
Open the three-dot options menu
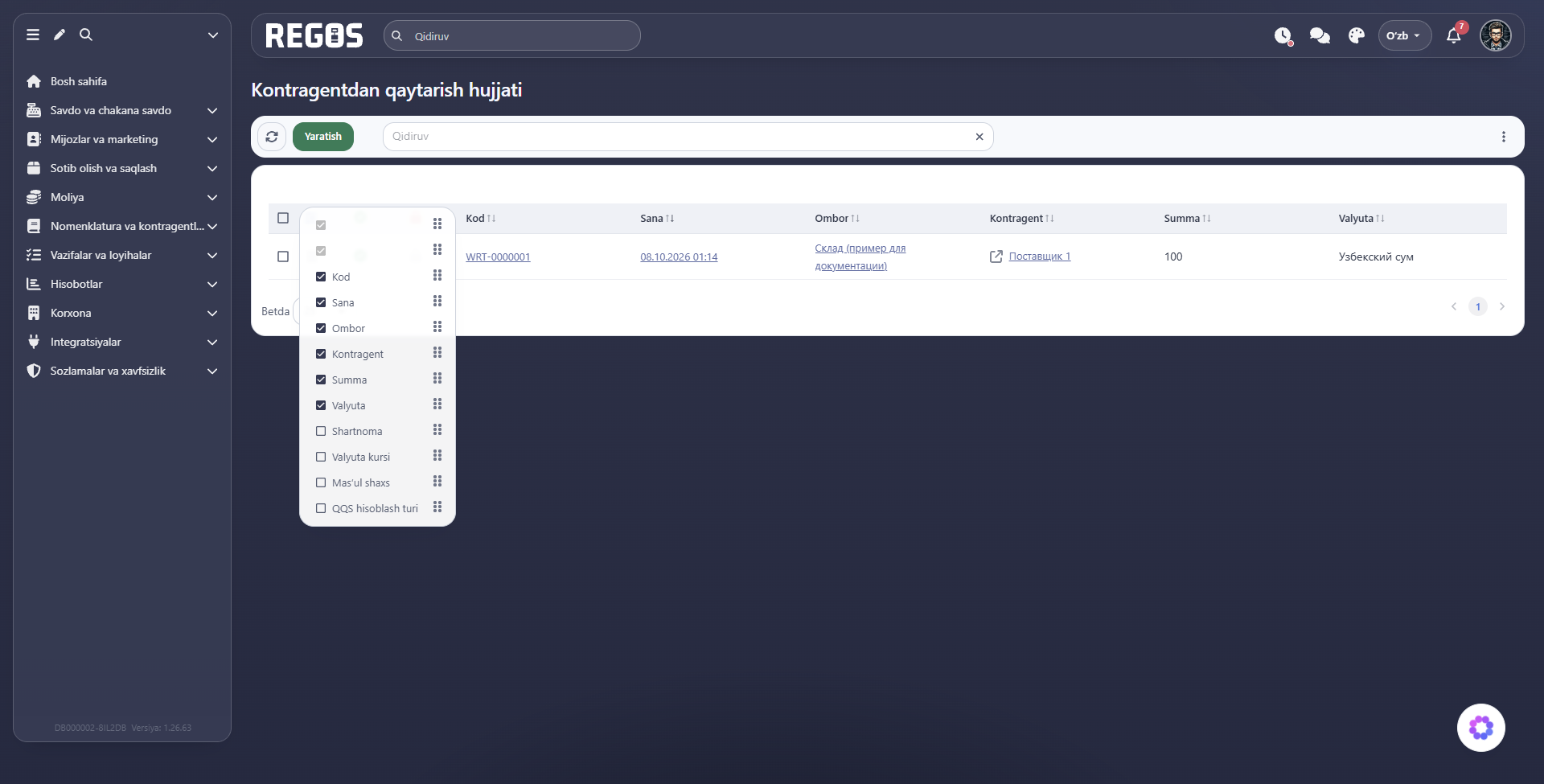tap(1504, 137)
